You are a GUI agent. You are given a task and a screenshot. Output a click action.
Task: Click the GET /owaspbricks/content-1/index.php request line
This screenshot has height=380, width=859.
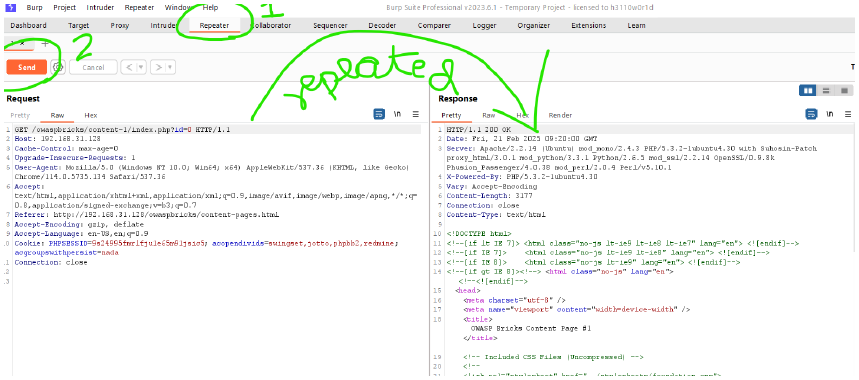tap(122, 130)
